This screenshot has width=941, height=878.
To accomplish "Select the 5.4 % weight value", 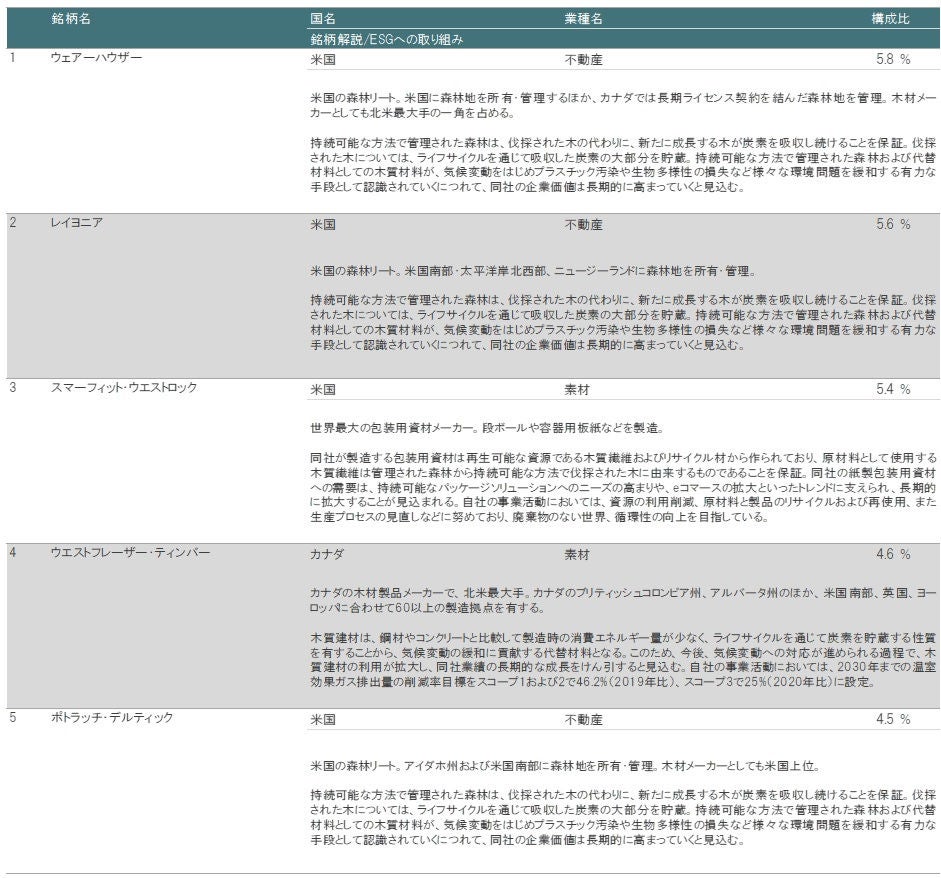I will click(x=892, y=389).
